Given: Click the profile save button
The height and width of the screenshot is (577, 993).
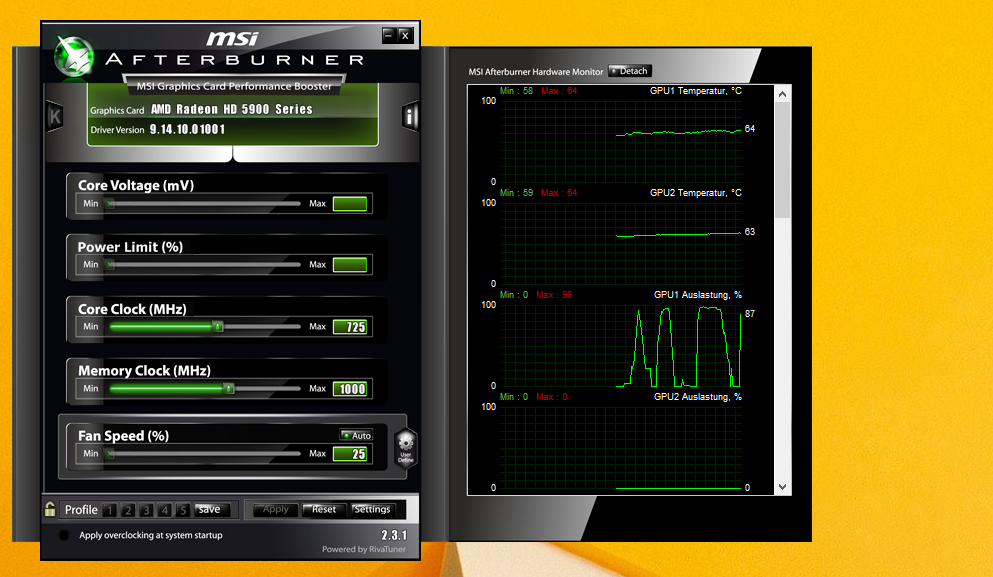Looking at the screenshot, I should point(210,509).
